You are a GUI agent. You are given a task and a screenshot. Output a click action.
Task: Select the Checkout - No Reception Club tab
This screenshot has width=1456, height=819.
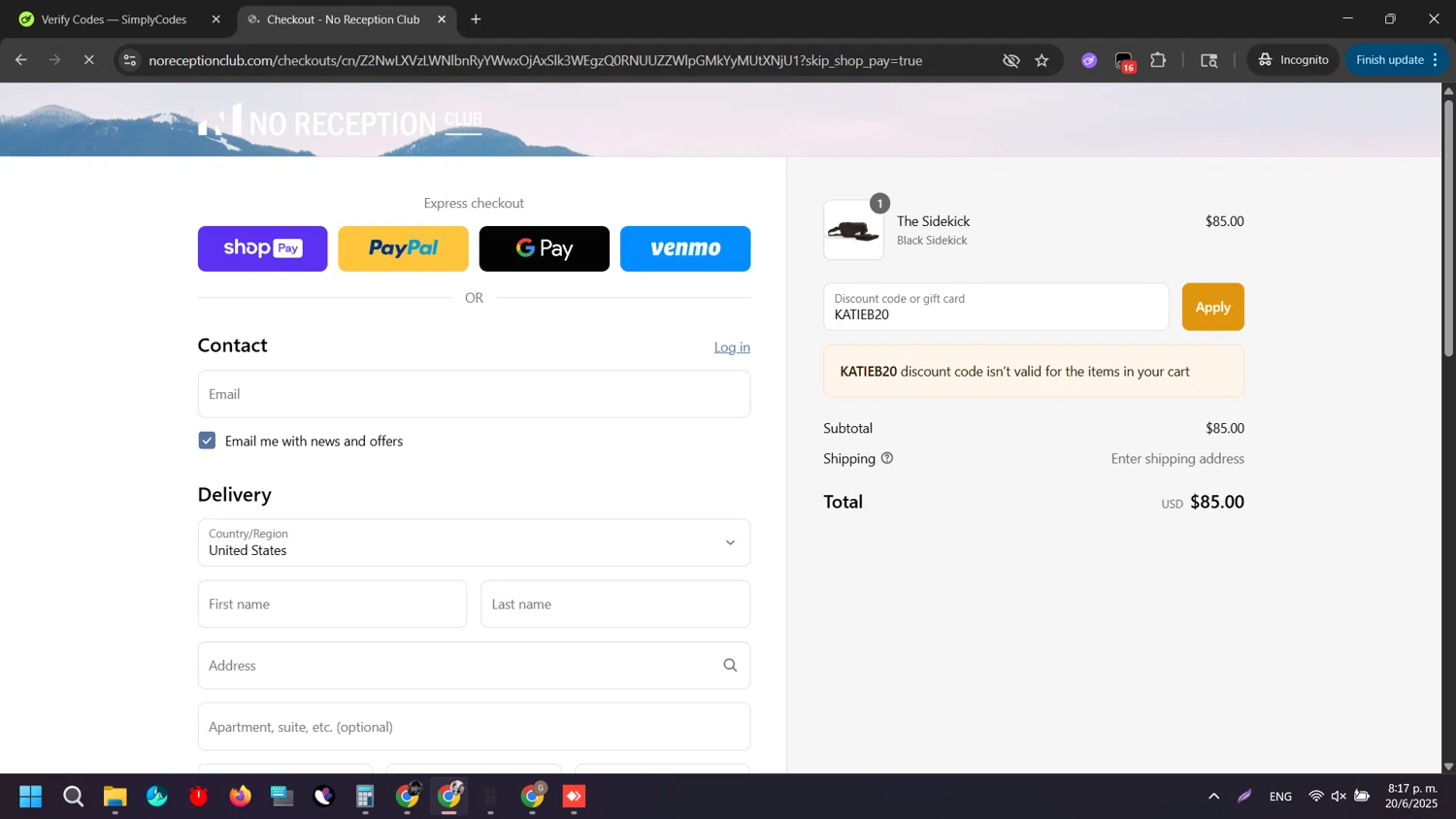point(343,19)
